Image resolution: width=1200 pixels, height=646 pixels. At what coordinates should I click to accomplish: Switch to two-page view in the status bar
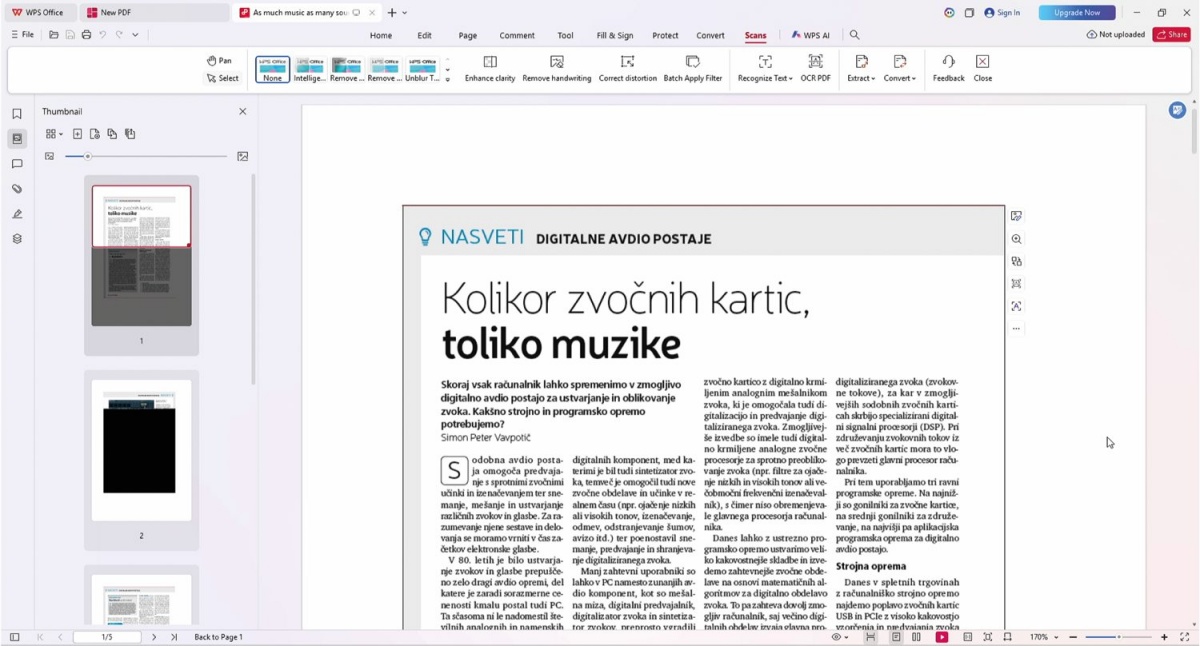[916, 637]
